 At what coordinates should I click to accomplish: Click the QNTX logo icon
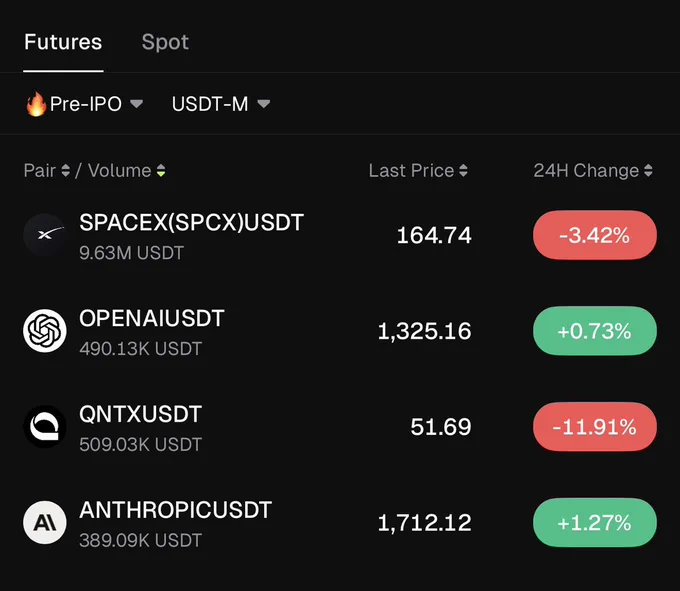tap(45, 427)
